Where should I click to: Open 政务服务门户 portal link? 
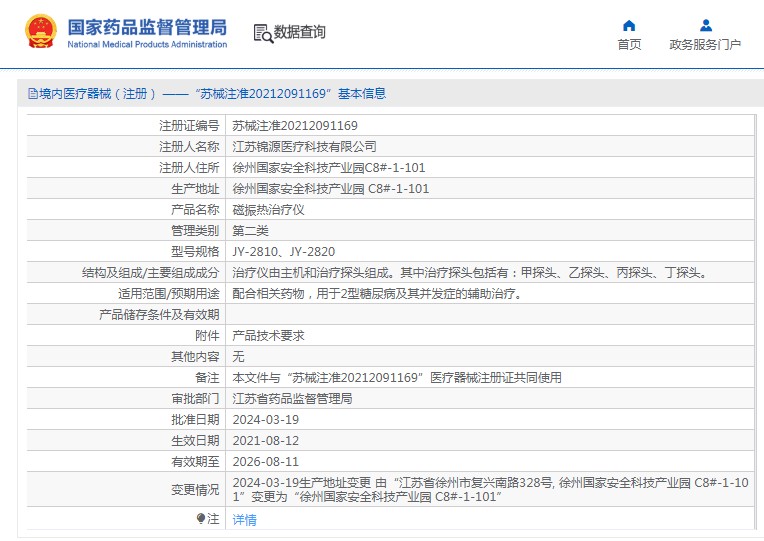(x=705, y=44)
